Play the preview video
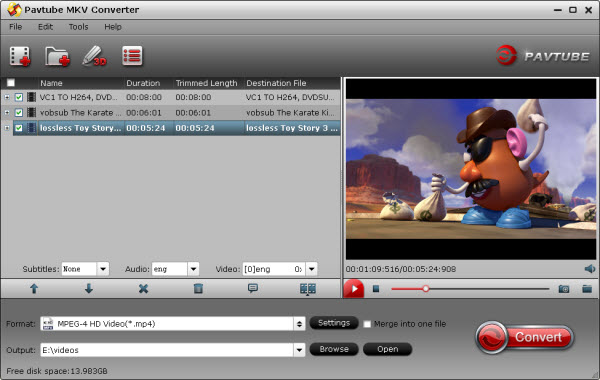 point(353,289)
